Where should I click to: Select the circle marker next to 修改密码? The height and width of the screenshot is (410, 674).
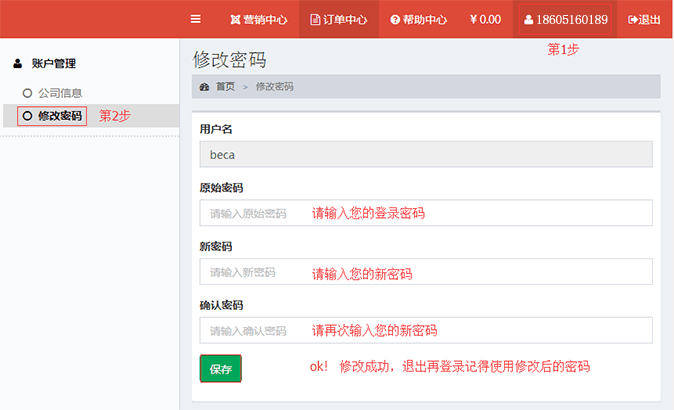click(x=27, y=116)
